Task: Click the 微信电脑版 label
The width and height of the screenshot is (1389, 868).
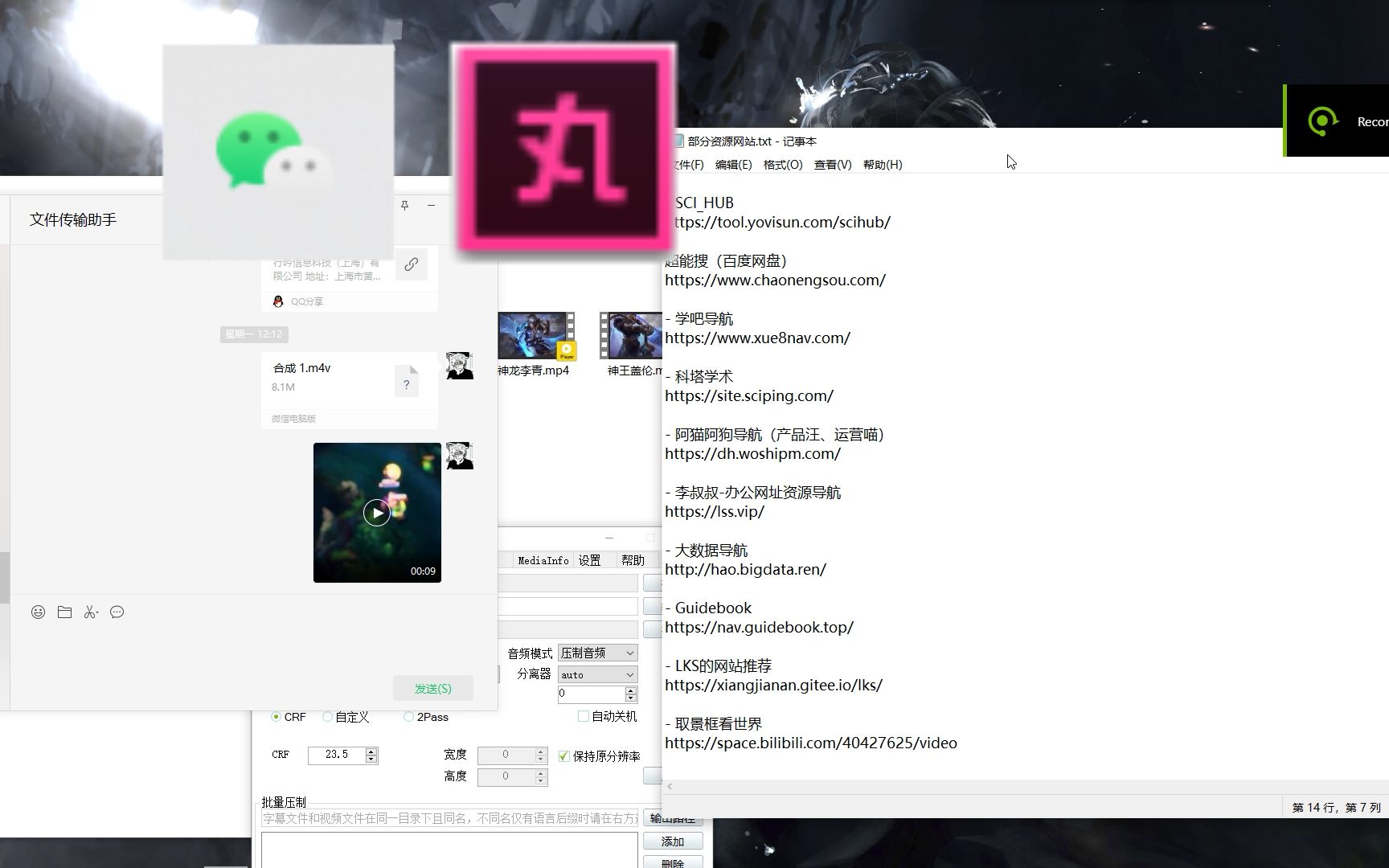Action: tap(293, 419)
